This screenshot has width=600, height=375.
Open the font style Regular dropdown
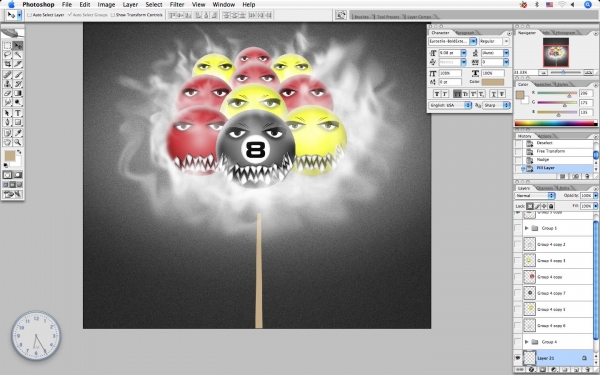pos(506,41)
